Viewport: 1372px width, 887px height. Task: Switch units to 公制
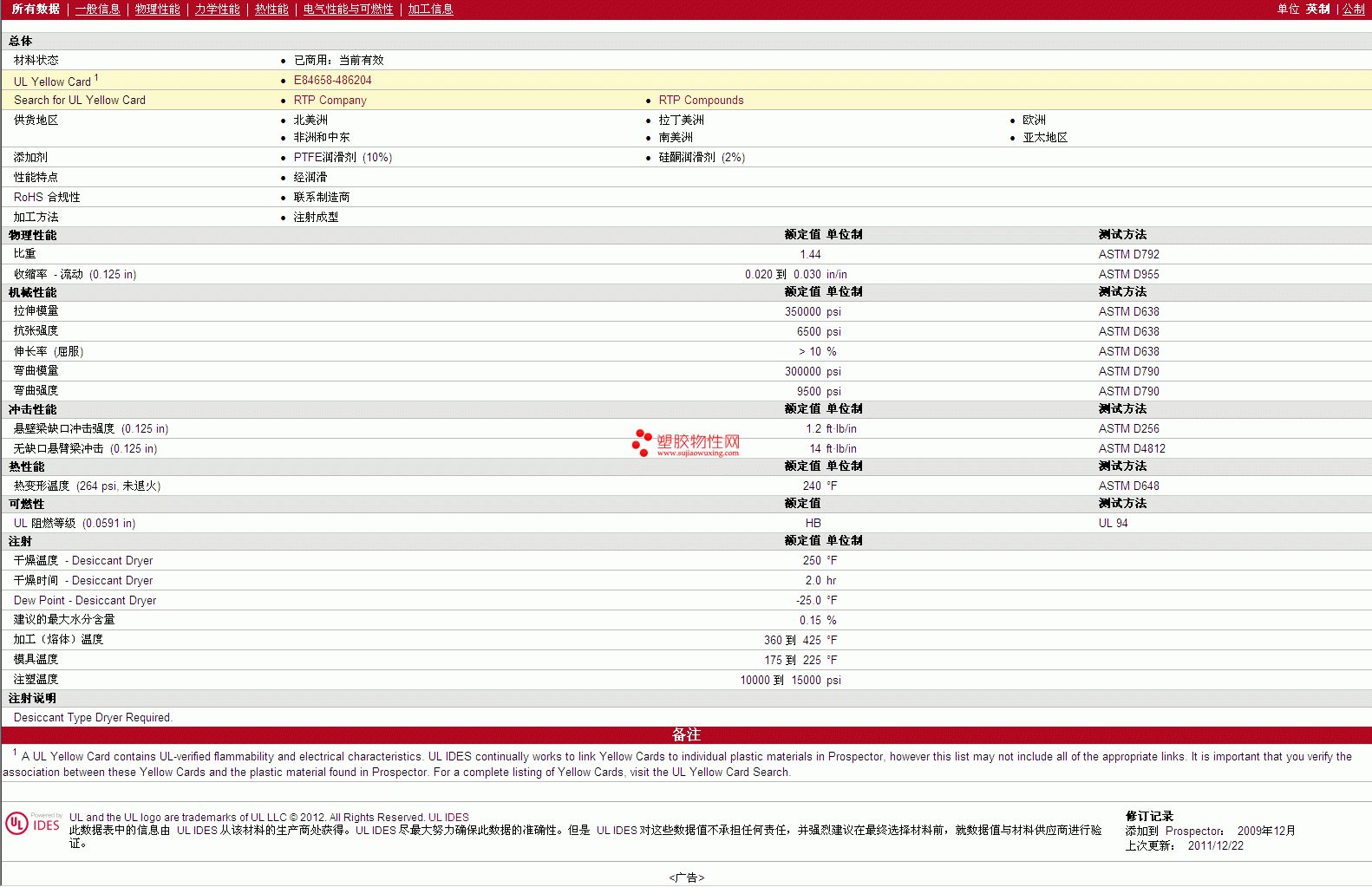[x=1354, y=9]
